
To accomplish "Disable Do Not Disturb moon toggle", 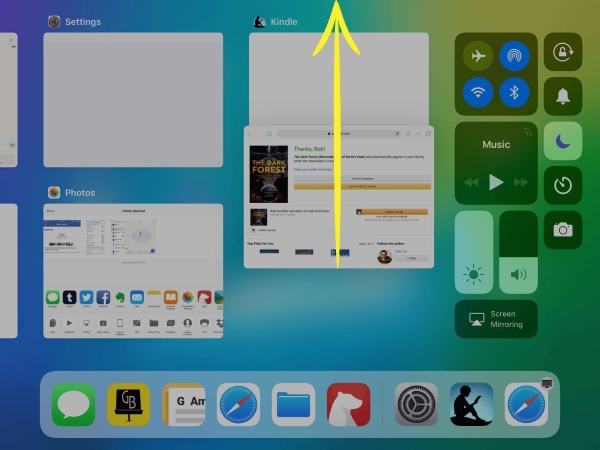I will 563,141.
